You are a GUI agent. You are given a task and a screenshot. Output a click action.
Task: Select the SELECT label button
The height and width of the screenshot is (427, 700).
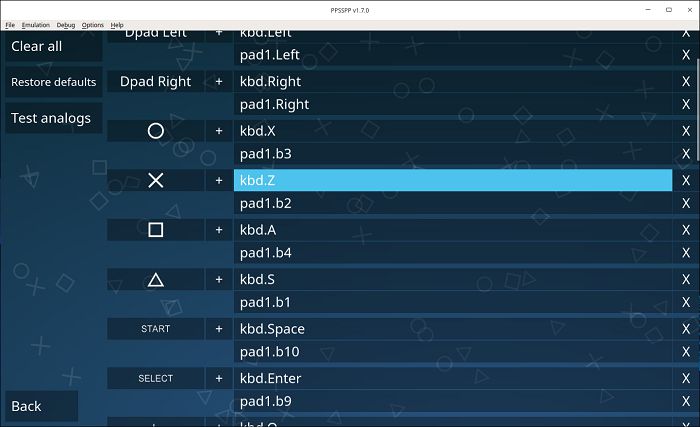156,378
